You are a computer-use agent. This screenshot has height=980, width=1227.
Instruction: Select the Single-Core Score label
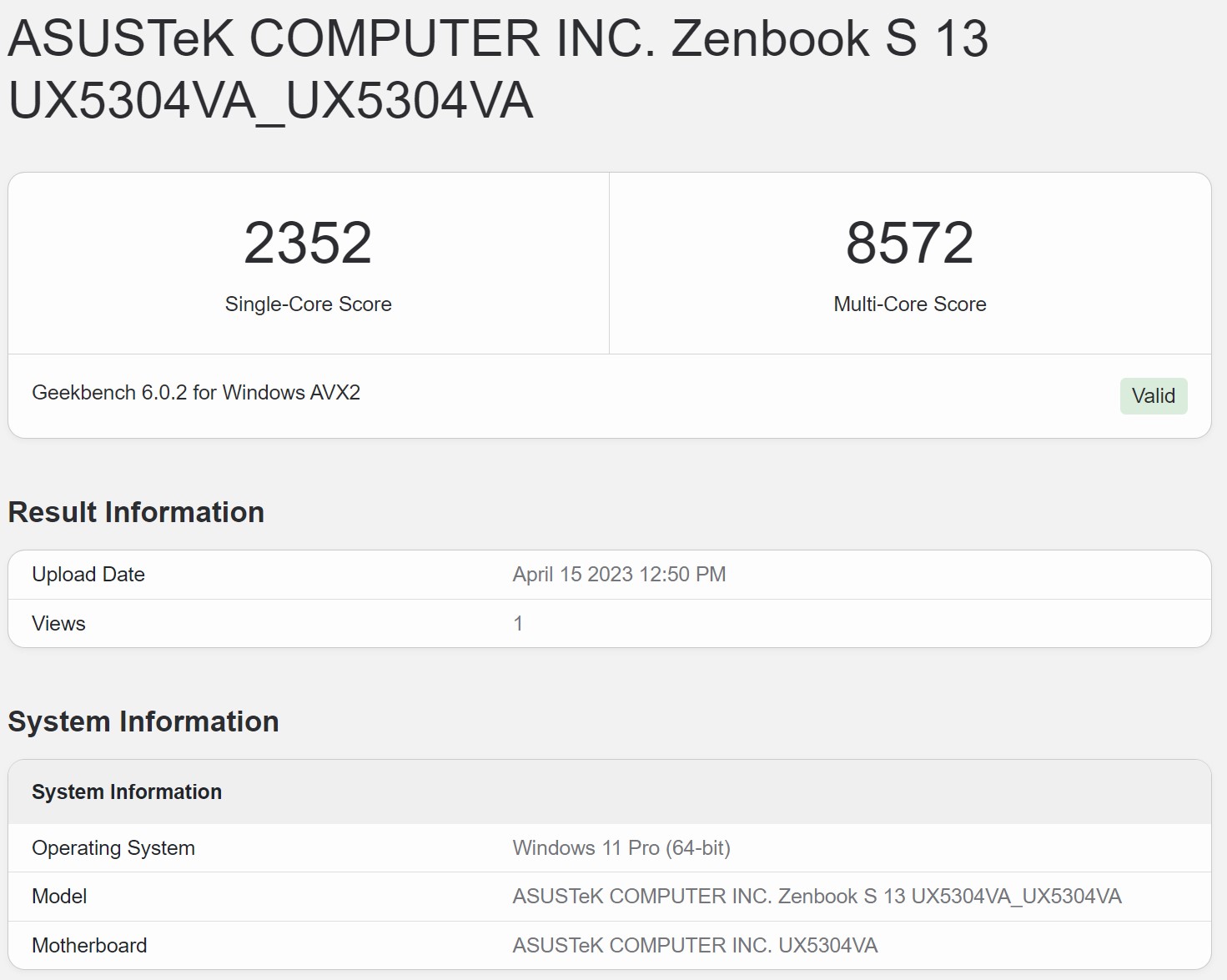coord(308,304)
